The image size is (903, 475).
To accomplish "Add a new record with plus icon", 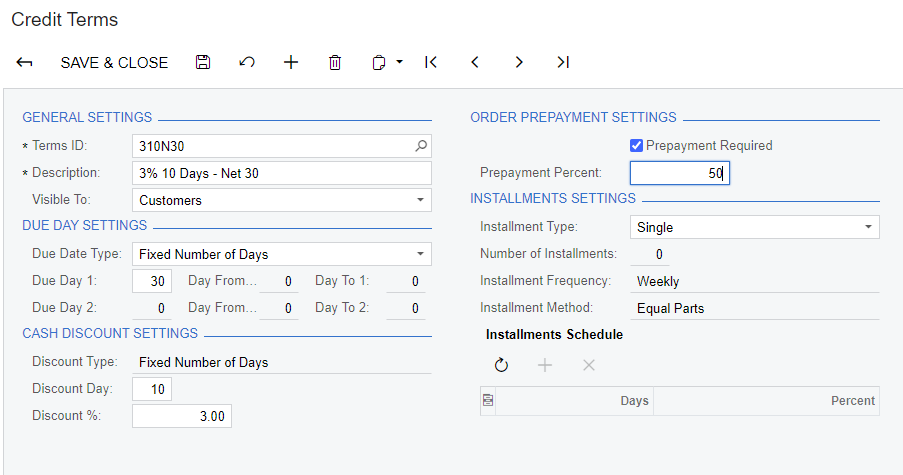I will click(291, 62).
